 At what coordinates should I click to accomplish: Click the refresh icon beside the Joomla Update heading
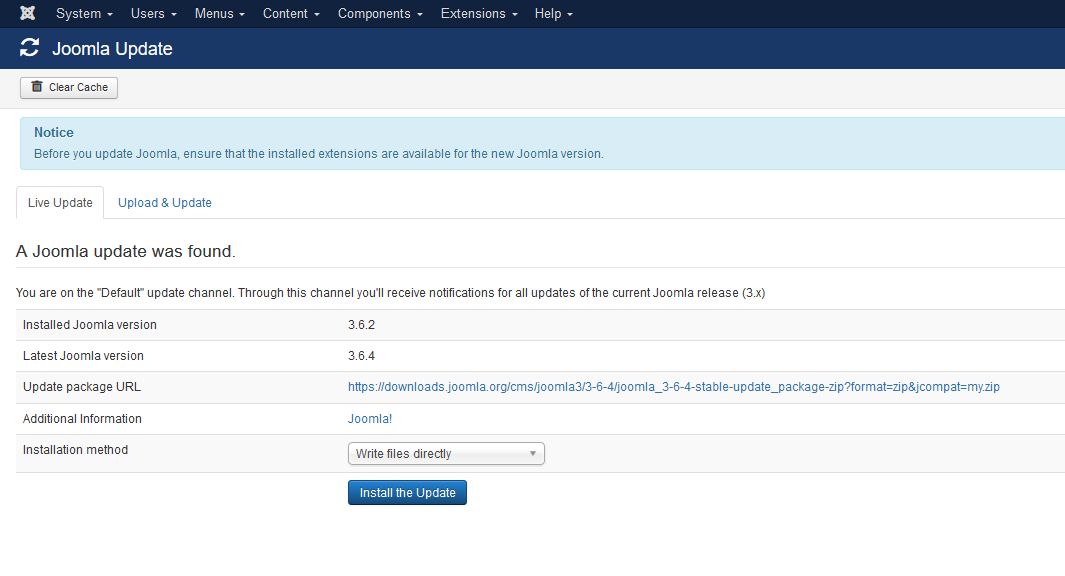[x=28, y=47]
